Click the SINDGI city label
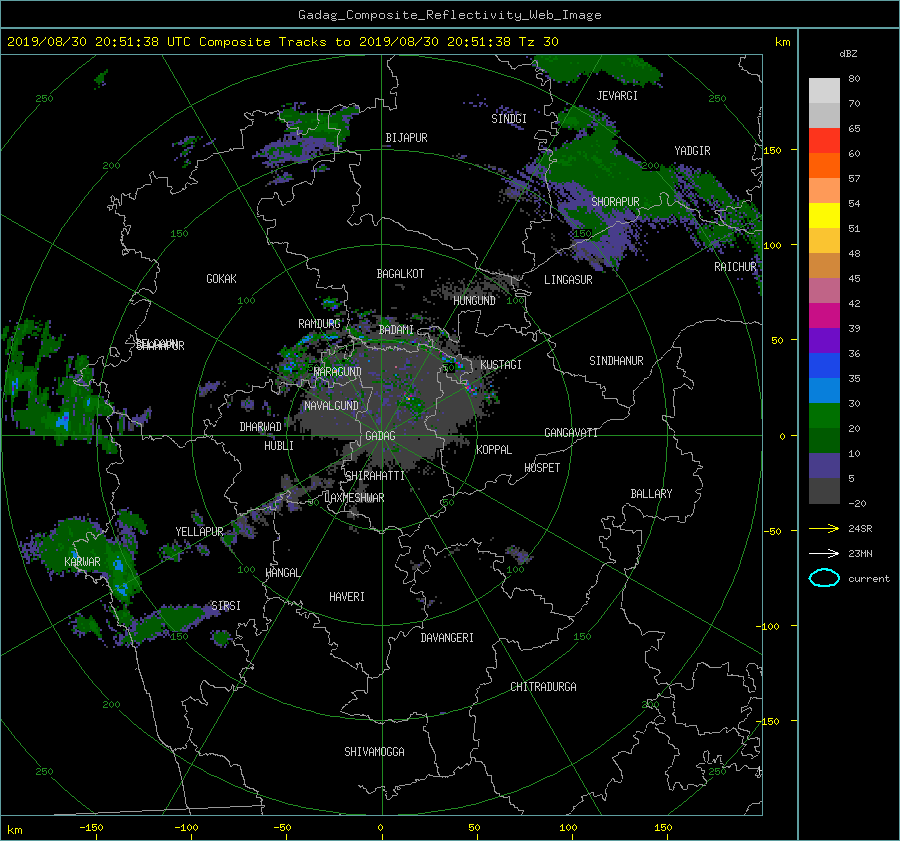 [509, 118]
